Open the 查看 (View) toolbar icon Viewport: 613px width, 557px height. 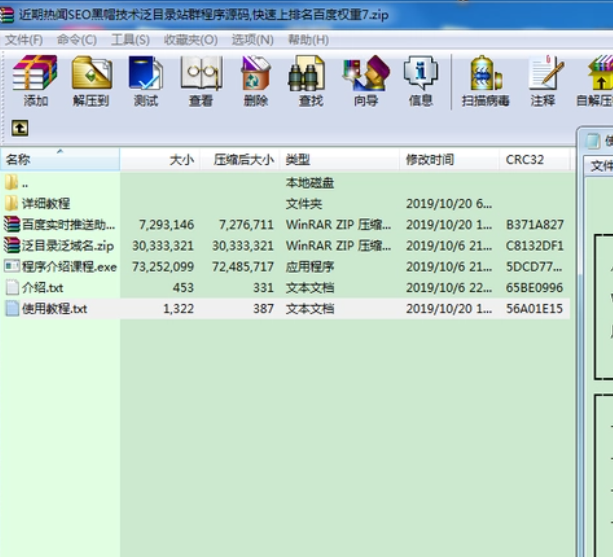coord(201,73)
